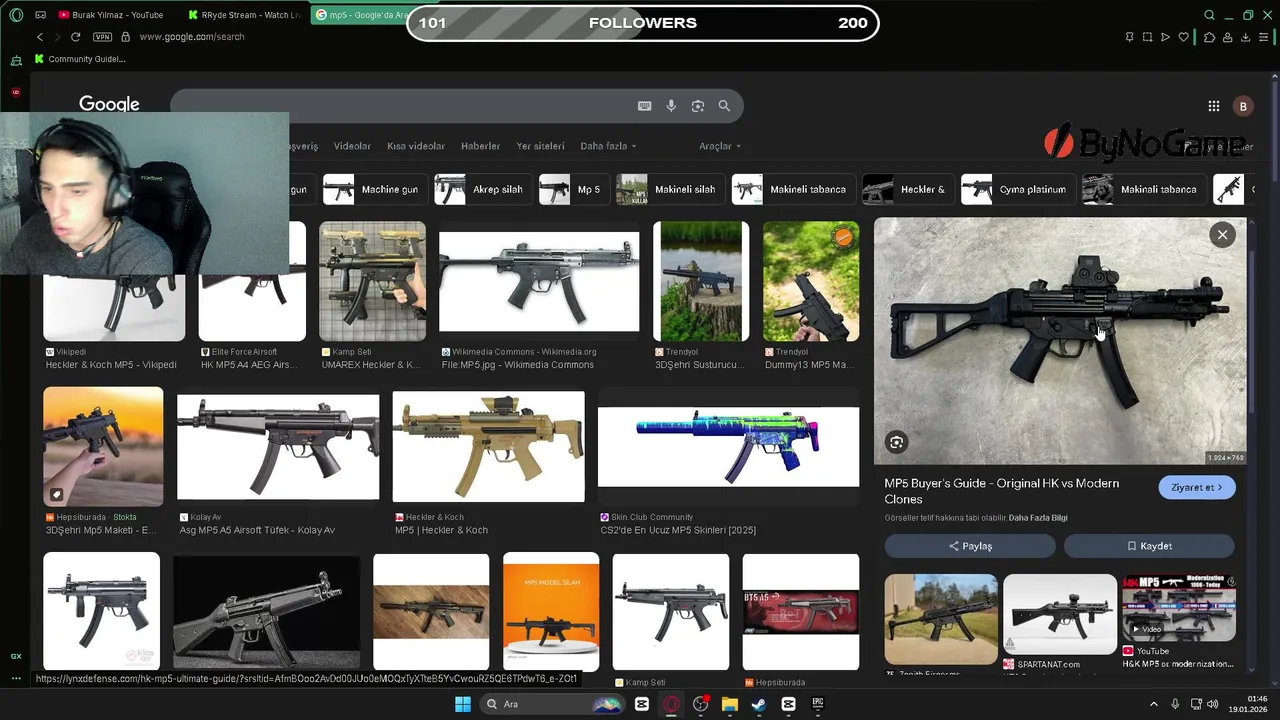1280x720 pixels.
Task: Go back to the previous page
Action: [x=40, y=37]
